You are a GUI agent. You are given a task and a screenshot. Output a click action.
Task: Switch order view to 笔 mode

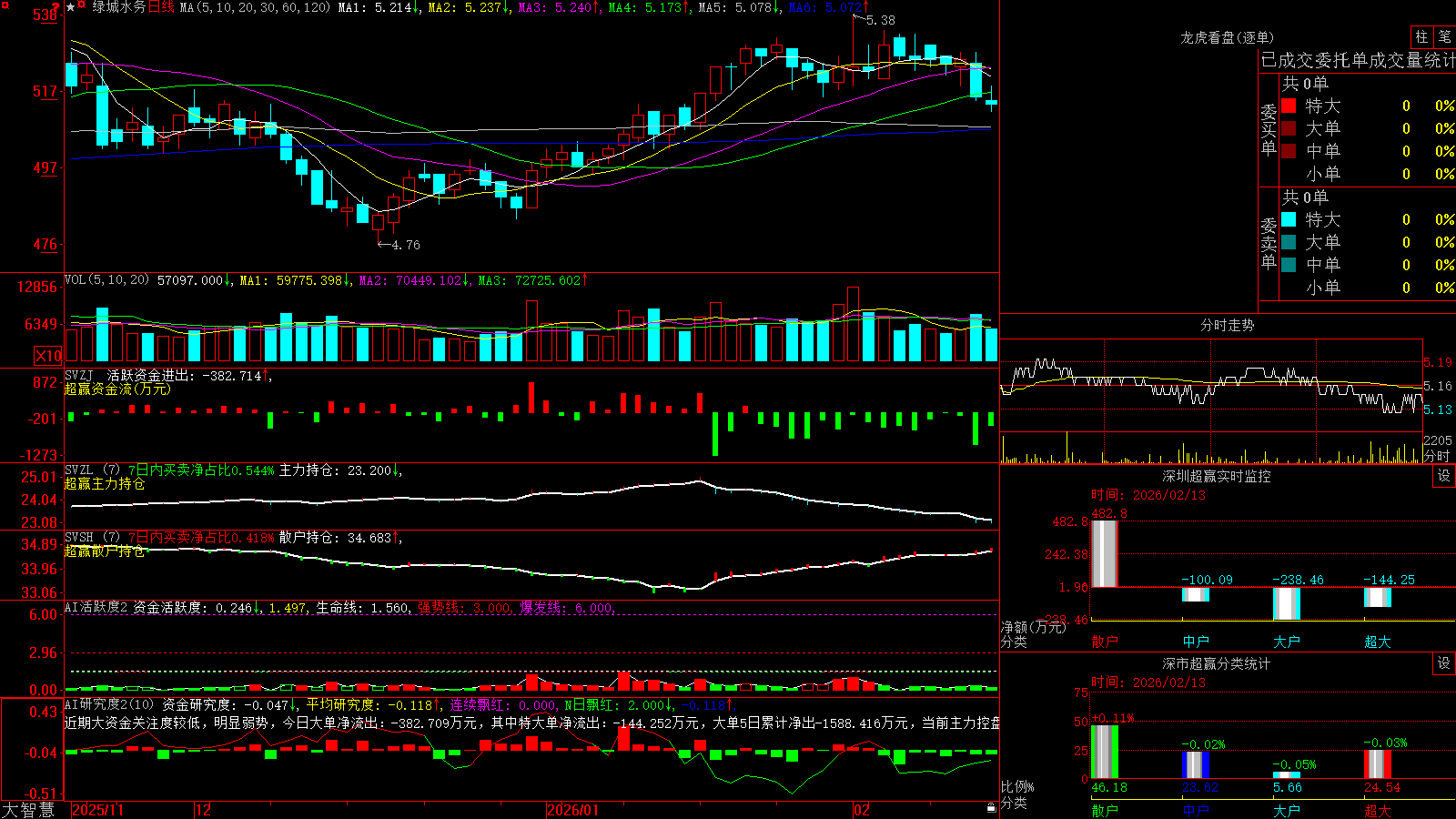click(x=1444, y=37)
